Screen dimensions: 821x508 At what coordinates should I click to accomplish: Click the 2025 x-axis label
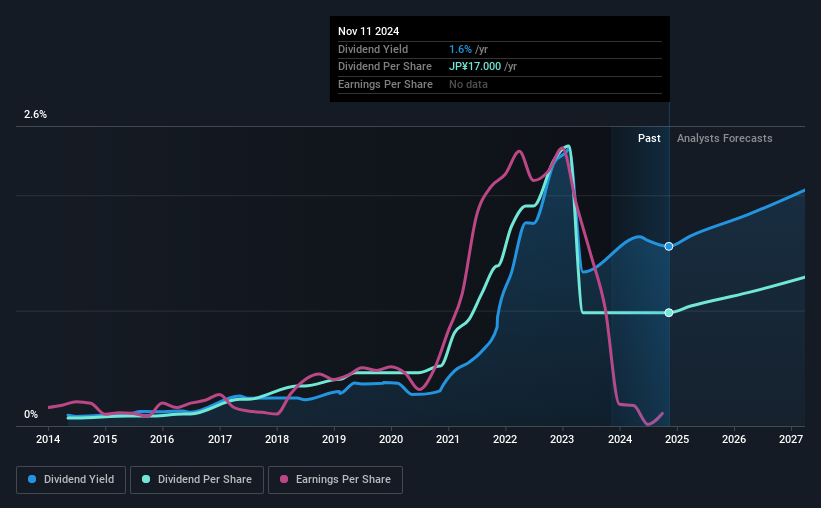coord(676,439)
